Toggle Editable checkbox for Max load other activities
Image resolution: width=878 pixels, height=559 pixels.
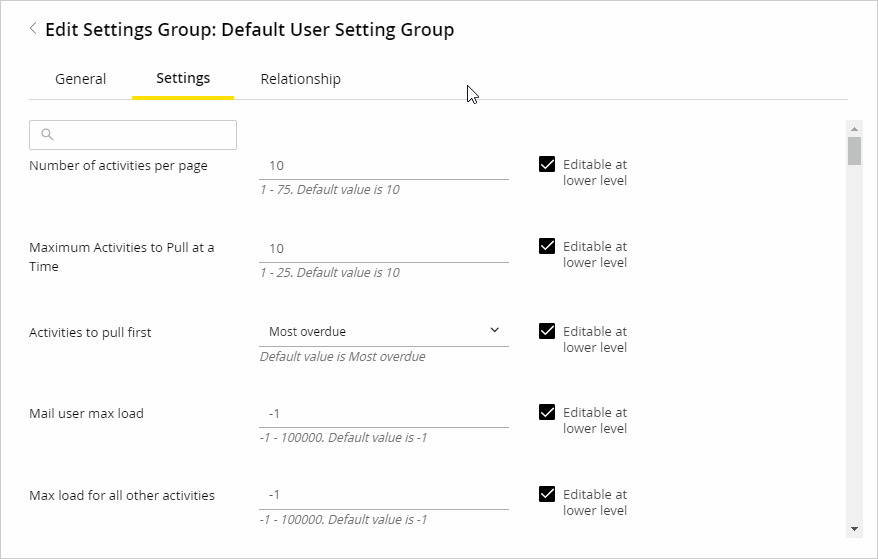[x=547, y=494]
